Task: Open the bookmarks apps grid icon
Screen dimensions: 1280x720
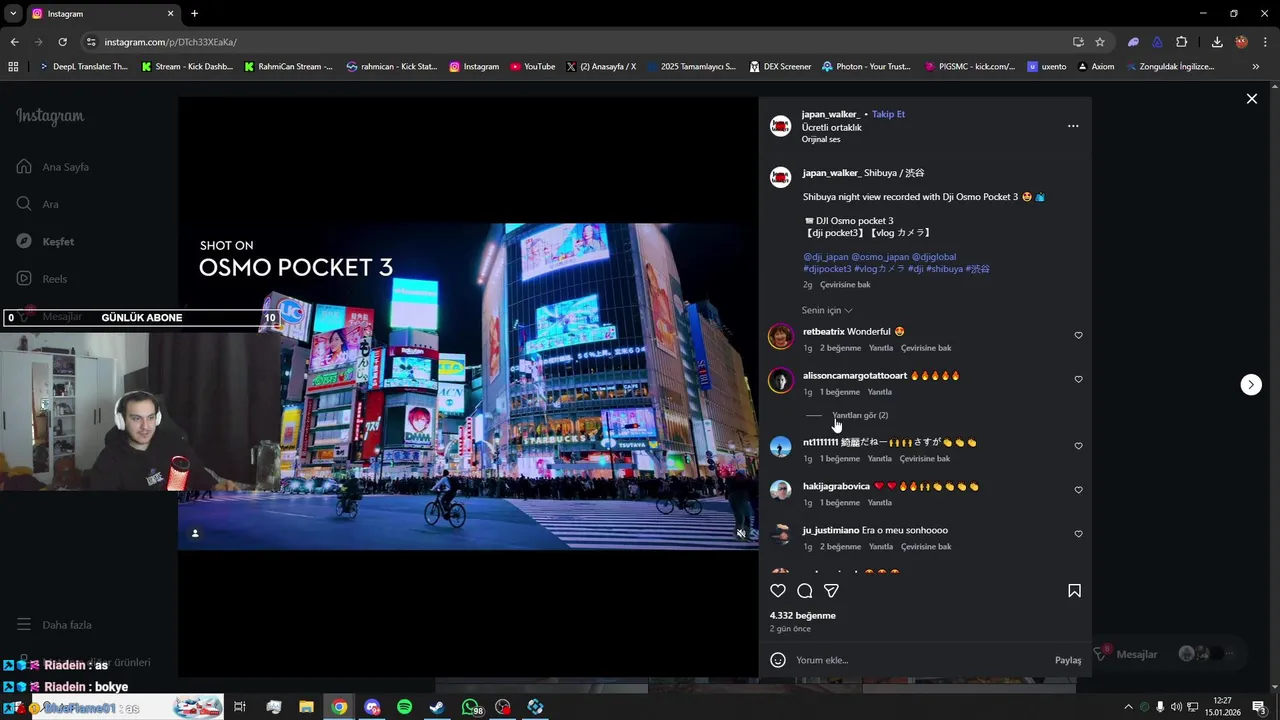Action: click(13, 67)
